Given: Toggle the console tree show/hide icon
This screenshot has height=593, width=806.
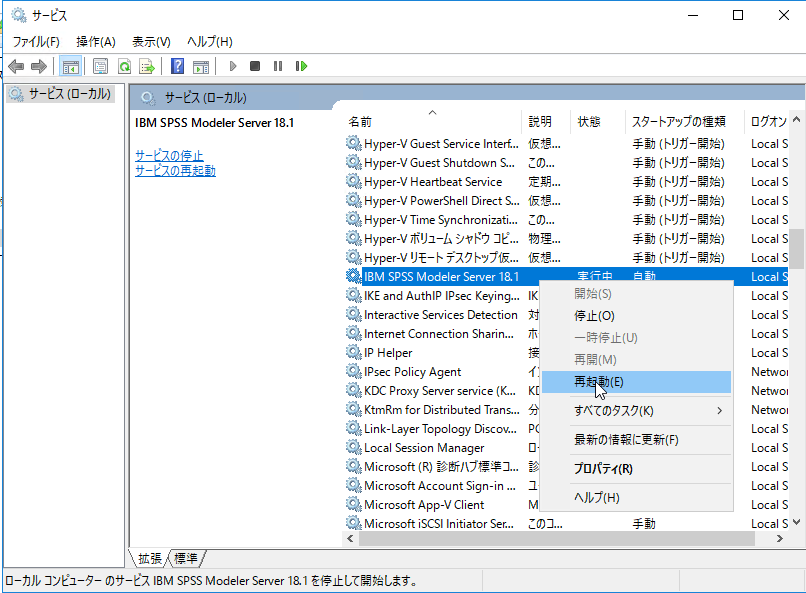Looking at the screenshot, I should (x=70, y=66).
